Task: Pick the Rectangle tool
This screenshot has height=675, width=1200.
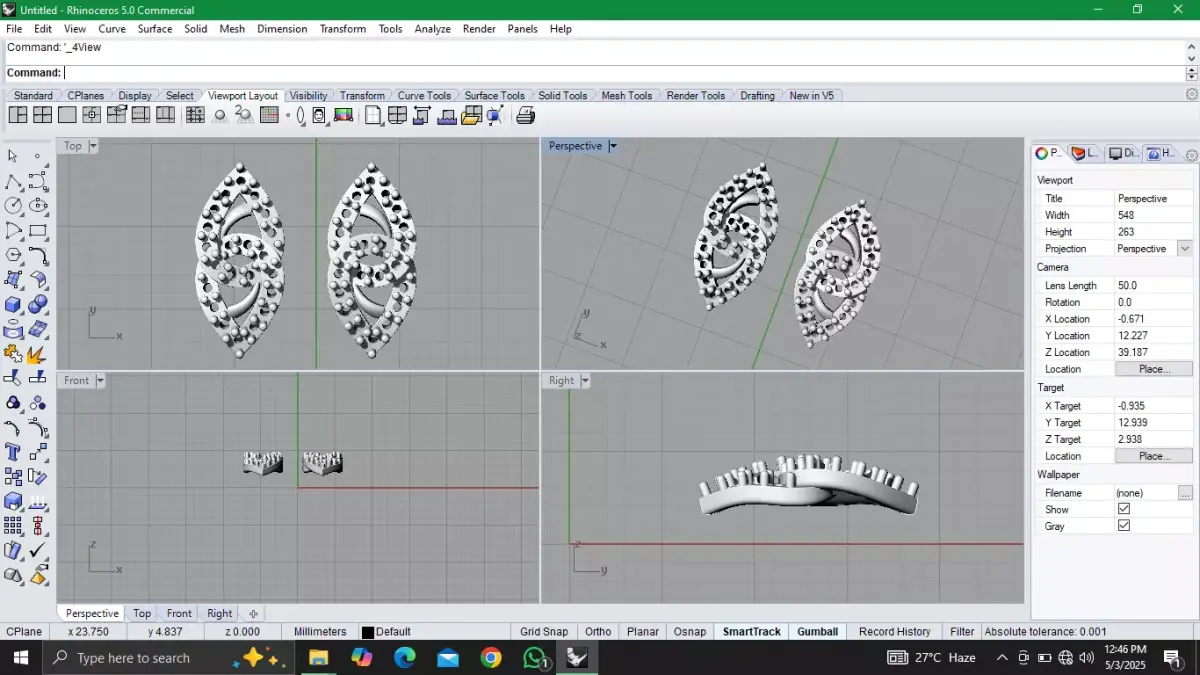Action: coord(38,230)
